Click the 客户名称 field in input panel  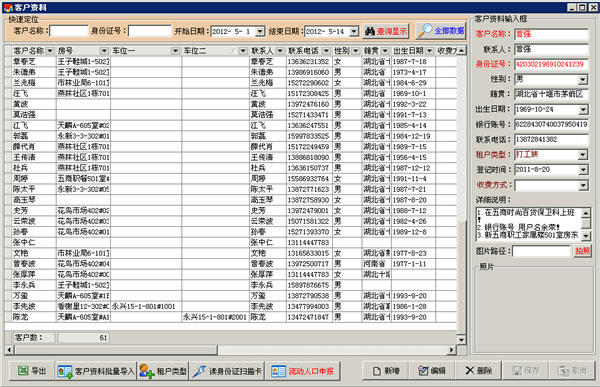[551, 34]
